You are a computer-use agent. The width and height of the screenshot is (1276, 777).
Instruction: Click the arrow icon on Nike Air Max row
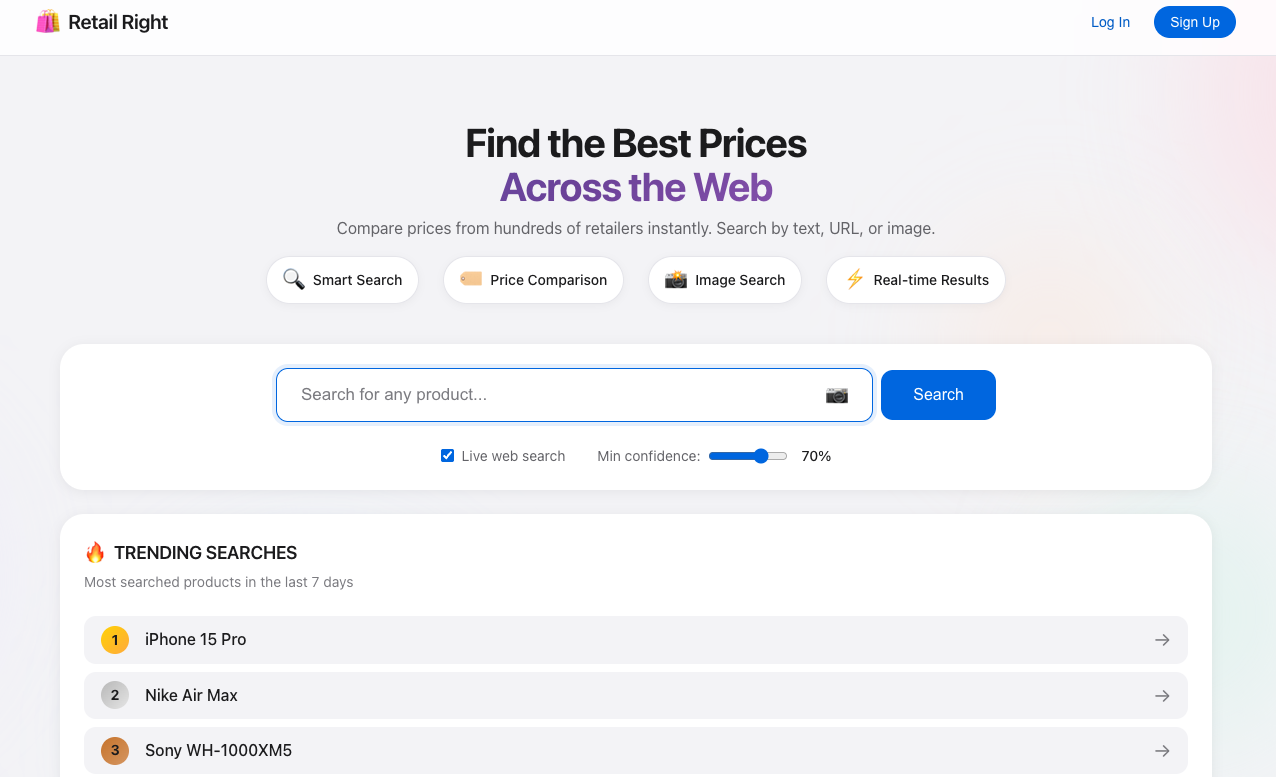click(x=1162, y=695)
